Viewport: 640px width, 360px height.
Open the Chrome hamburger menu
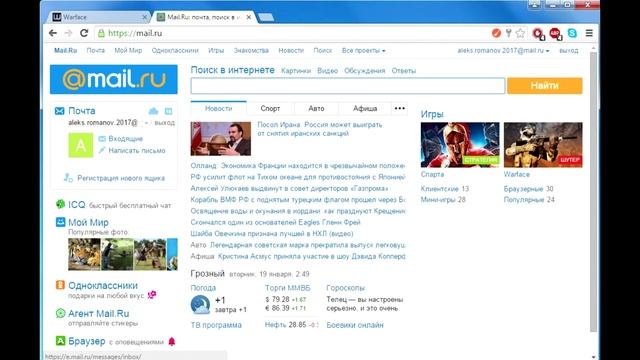(589, 33)
